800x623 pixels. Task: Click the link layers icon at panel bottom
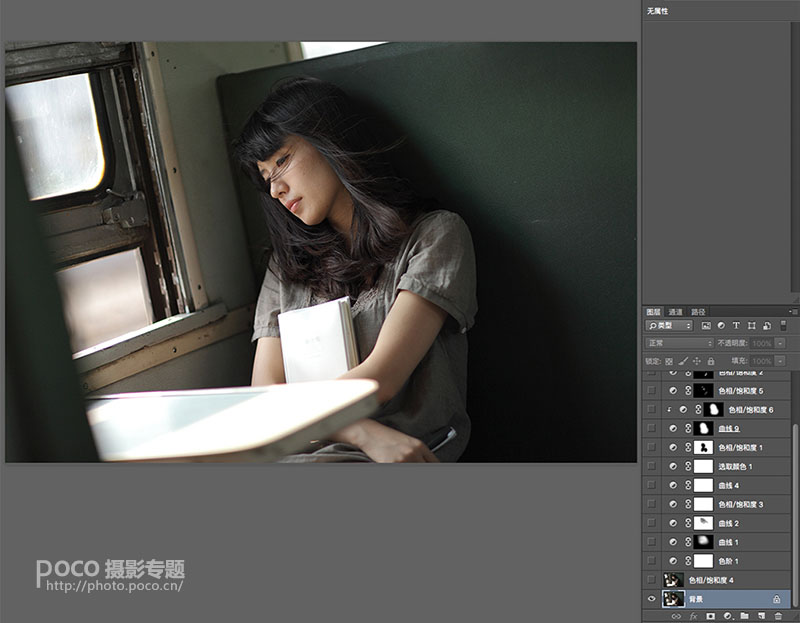pyautogui.click(x=676, y=616)
